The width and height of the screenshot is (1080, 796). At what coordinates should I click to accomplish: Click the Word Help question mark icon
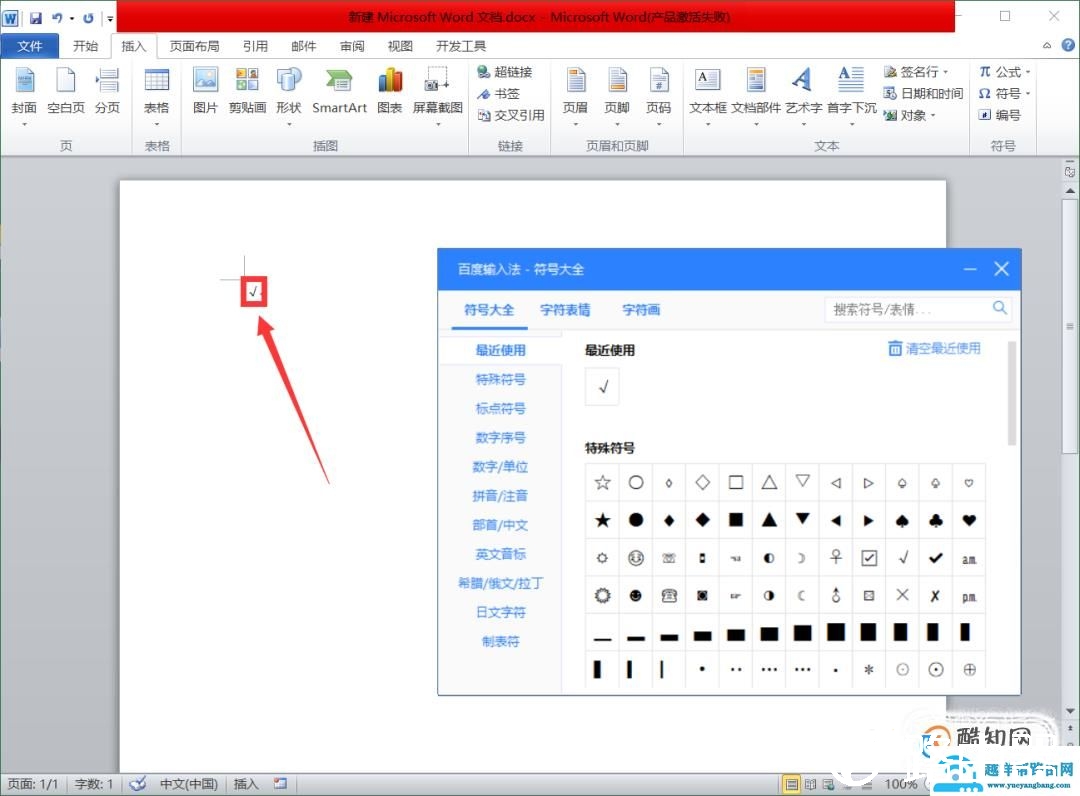click(1068, 45)
